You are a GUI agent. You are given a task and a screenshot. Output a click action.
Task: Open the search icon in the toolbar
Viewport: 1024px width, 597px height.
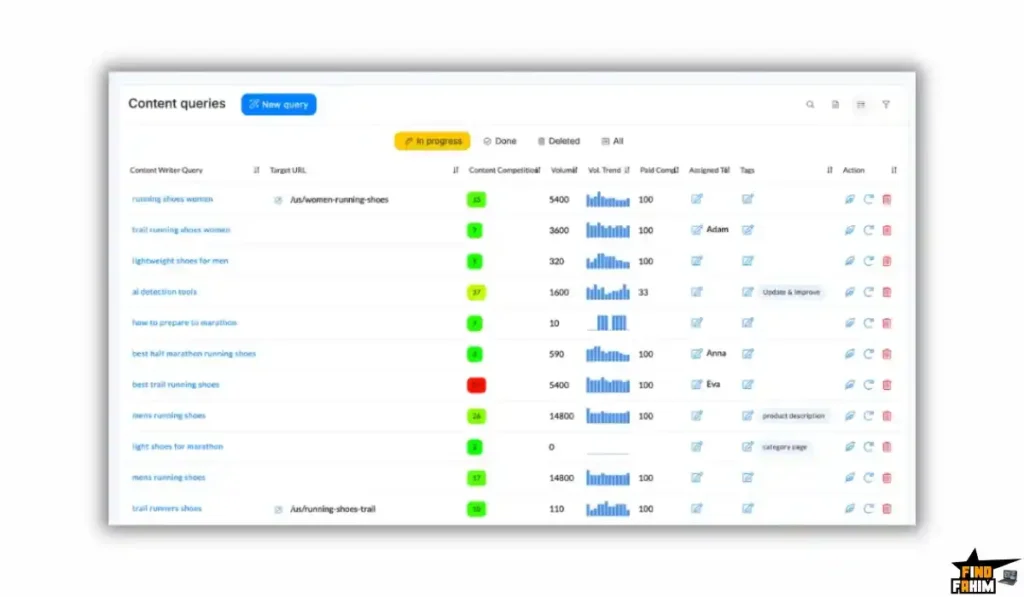(810, 104)
